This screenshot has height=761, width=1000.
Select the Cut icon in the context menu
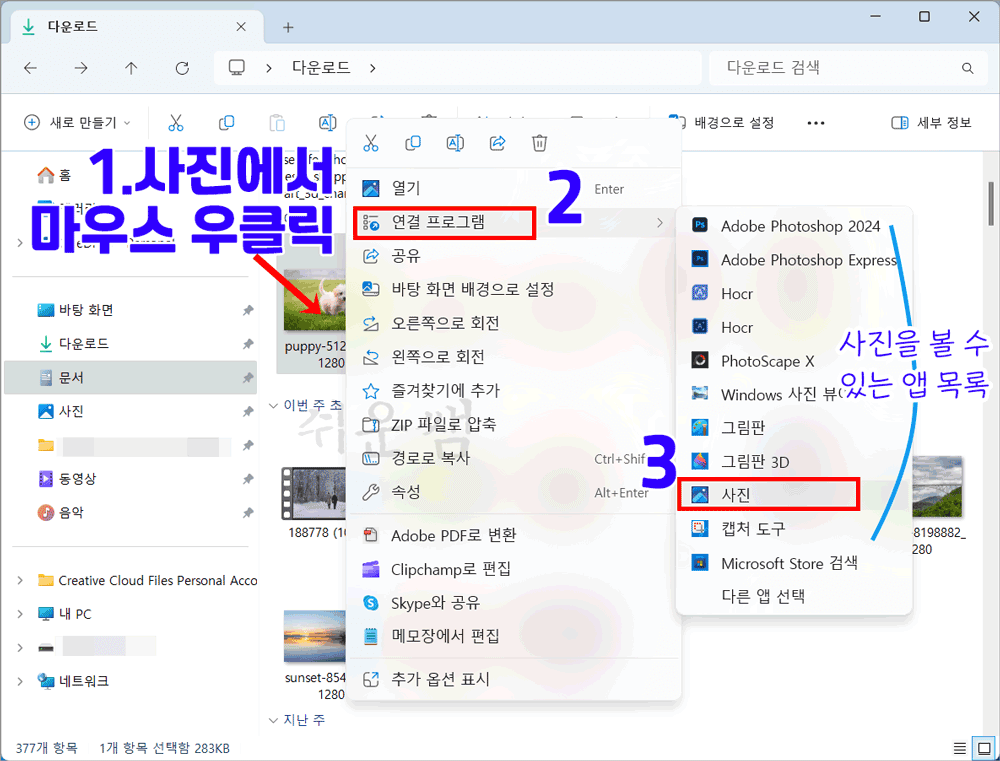[370, 143]
